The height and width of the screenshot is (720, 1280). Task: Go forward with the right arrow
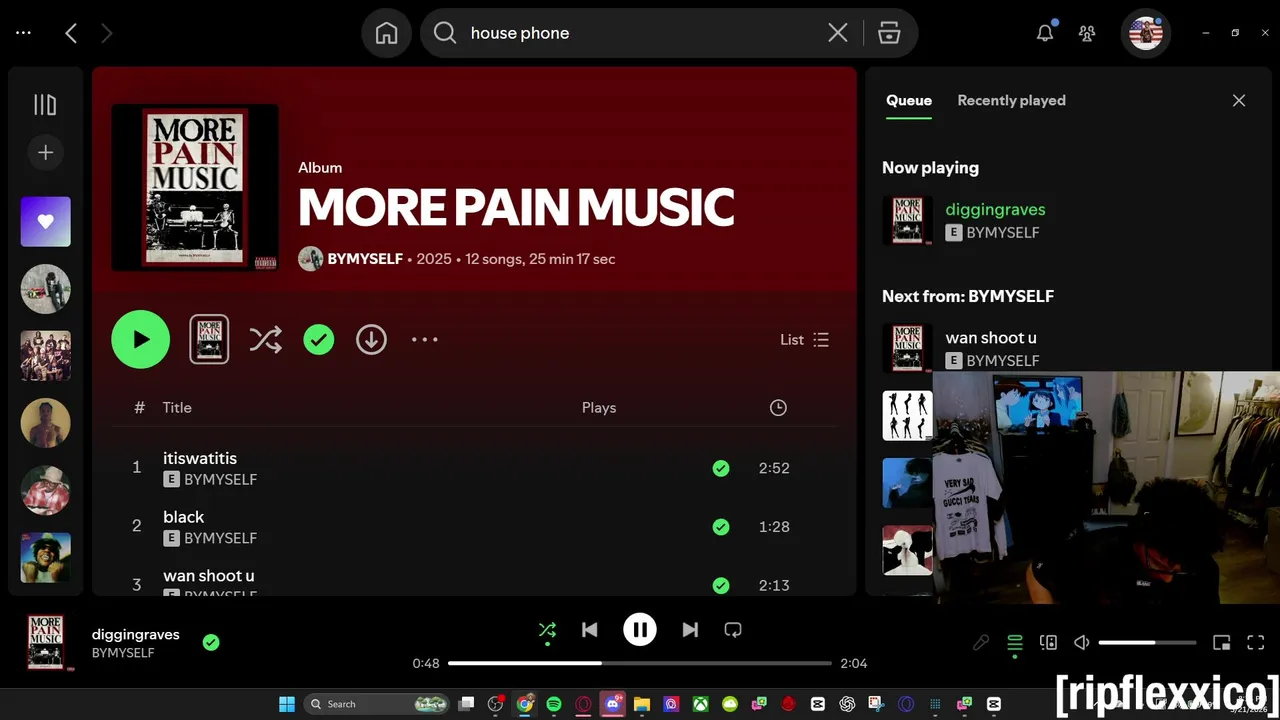point(106,33)
